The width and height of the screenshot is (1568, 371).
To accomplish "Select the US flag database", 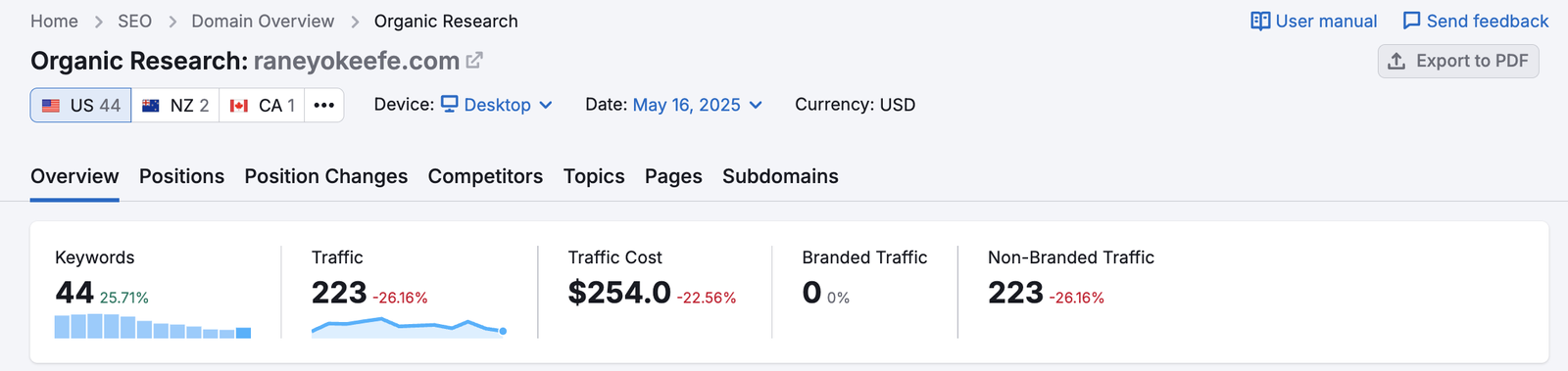I will 81,105.
